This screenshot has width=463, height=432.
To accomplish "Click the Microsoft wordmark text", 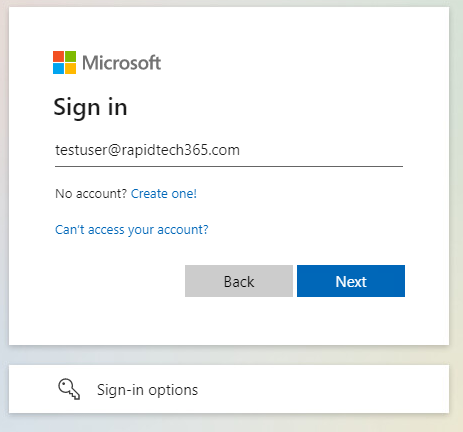I will (x=122, y=63).
